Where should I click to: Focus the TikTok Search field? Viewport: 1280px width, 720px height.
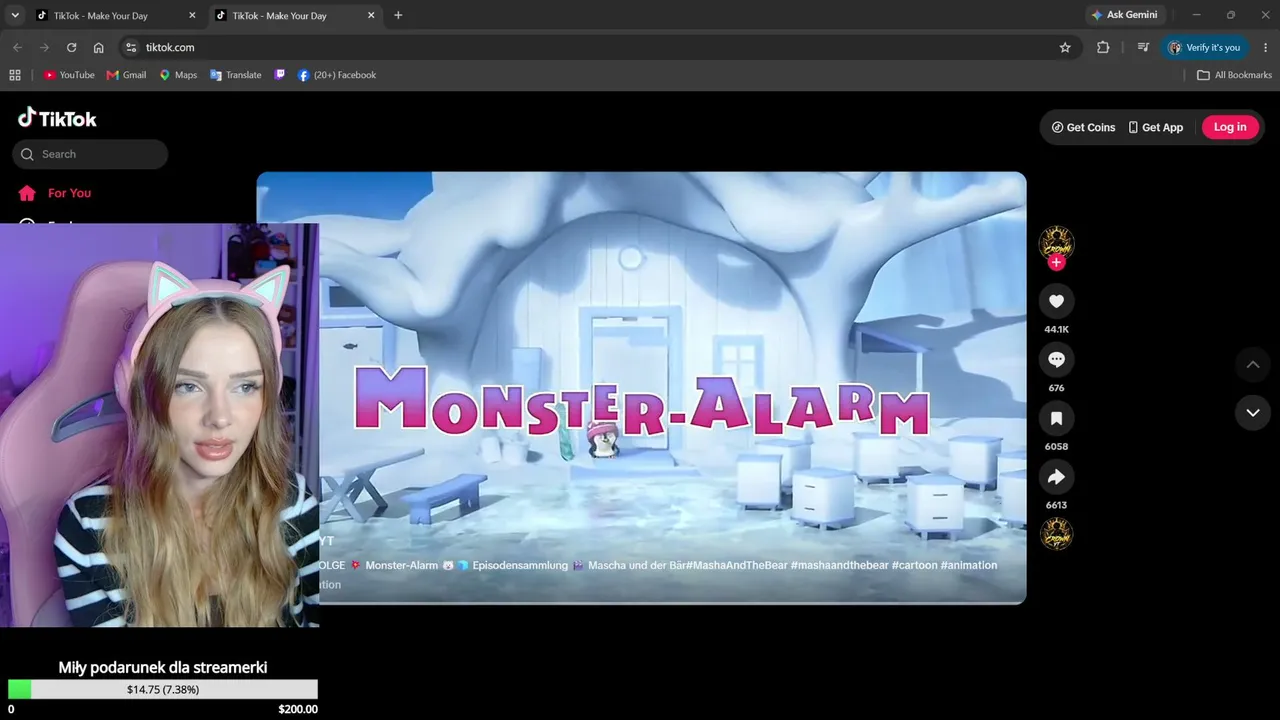point(90,154)
